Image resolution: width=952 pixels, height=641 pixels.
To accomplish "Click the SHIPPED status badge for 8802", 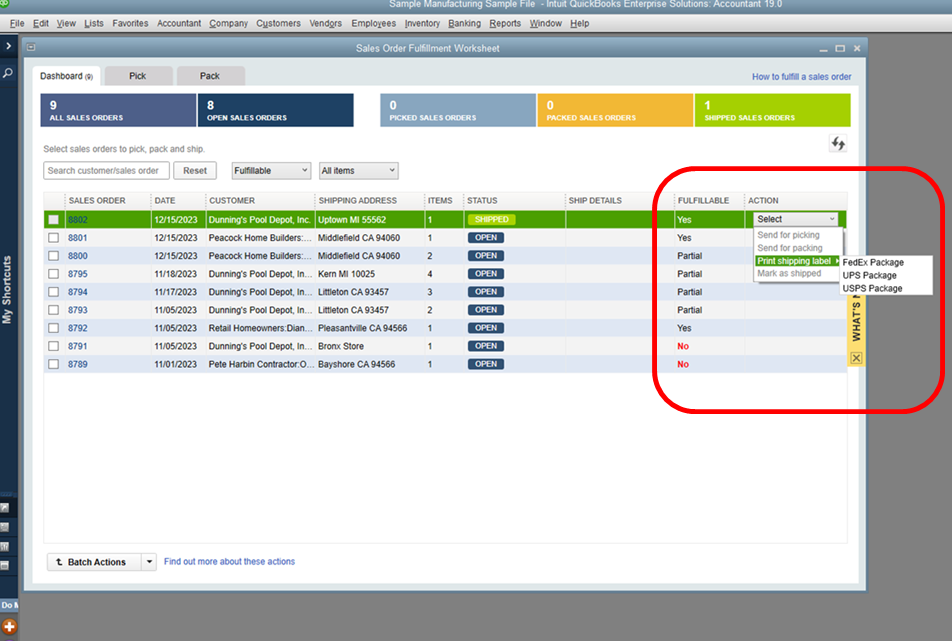I will coord(491,220).
